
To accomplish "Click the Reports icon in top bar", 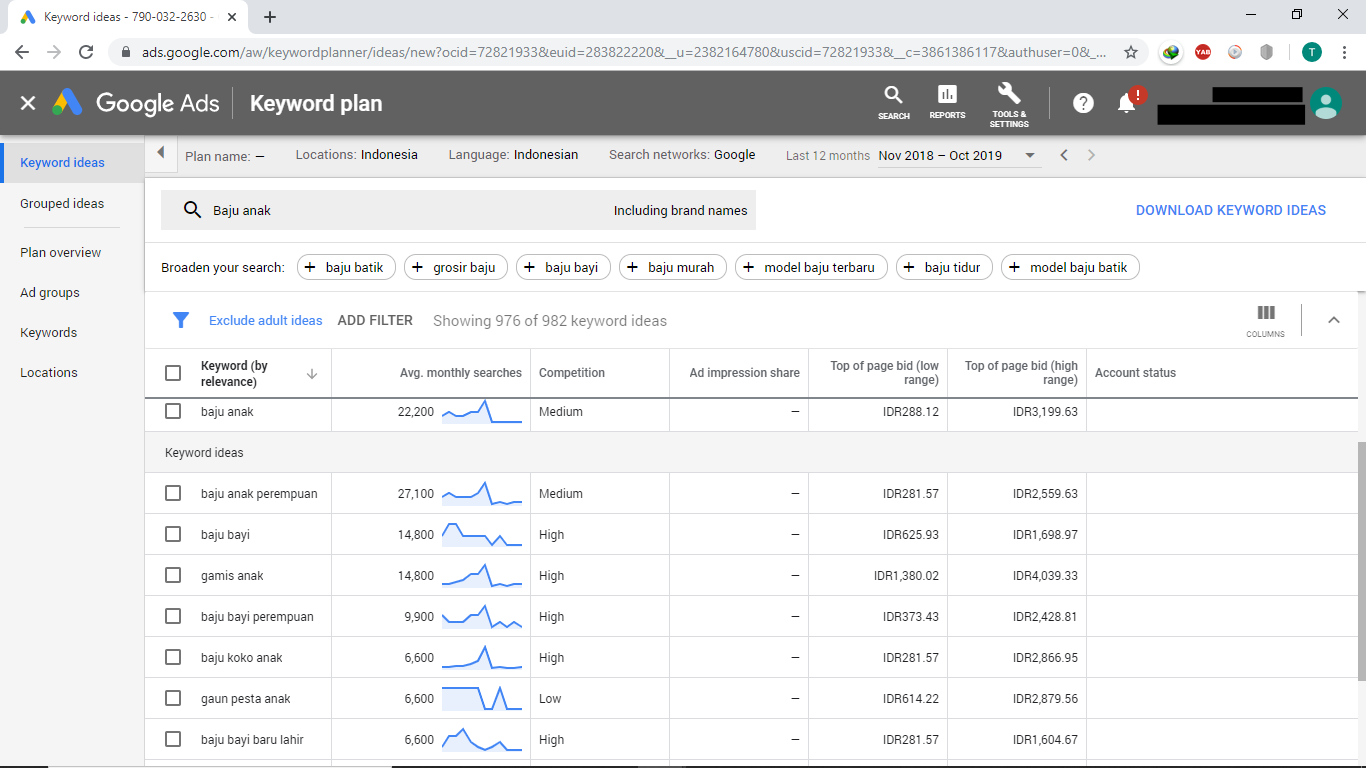I will point(946,103).
